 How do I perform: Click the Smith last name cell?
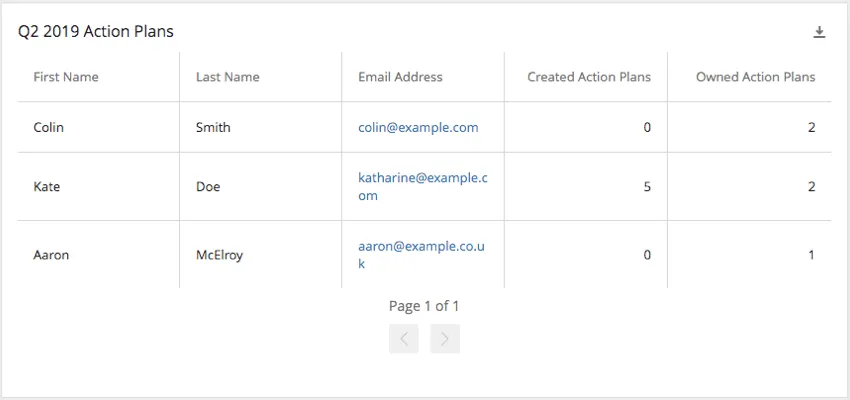213,127
